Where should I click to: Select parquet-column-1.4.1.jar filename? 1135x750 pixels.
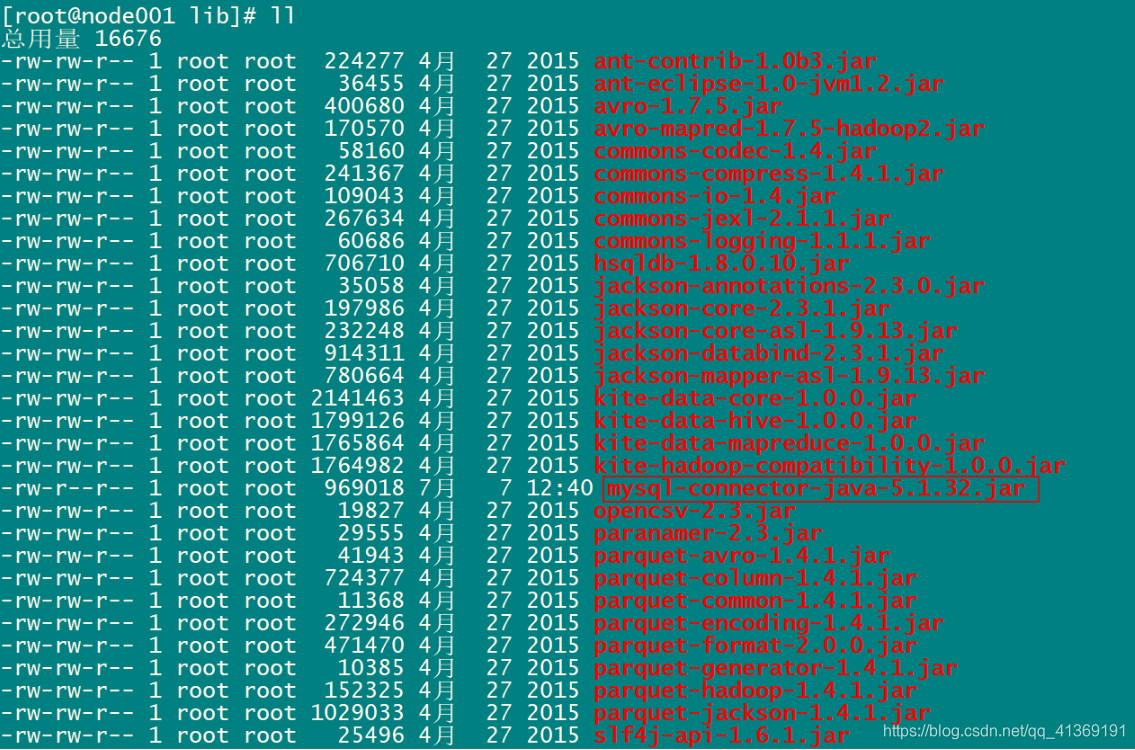click(756, 578)
